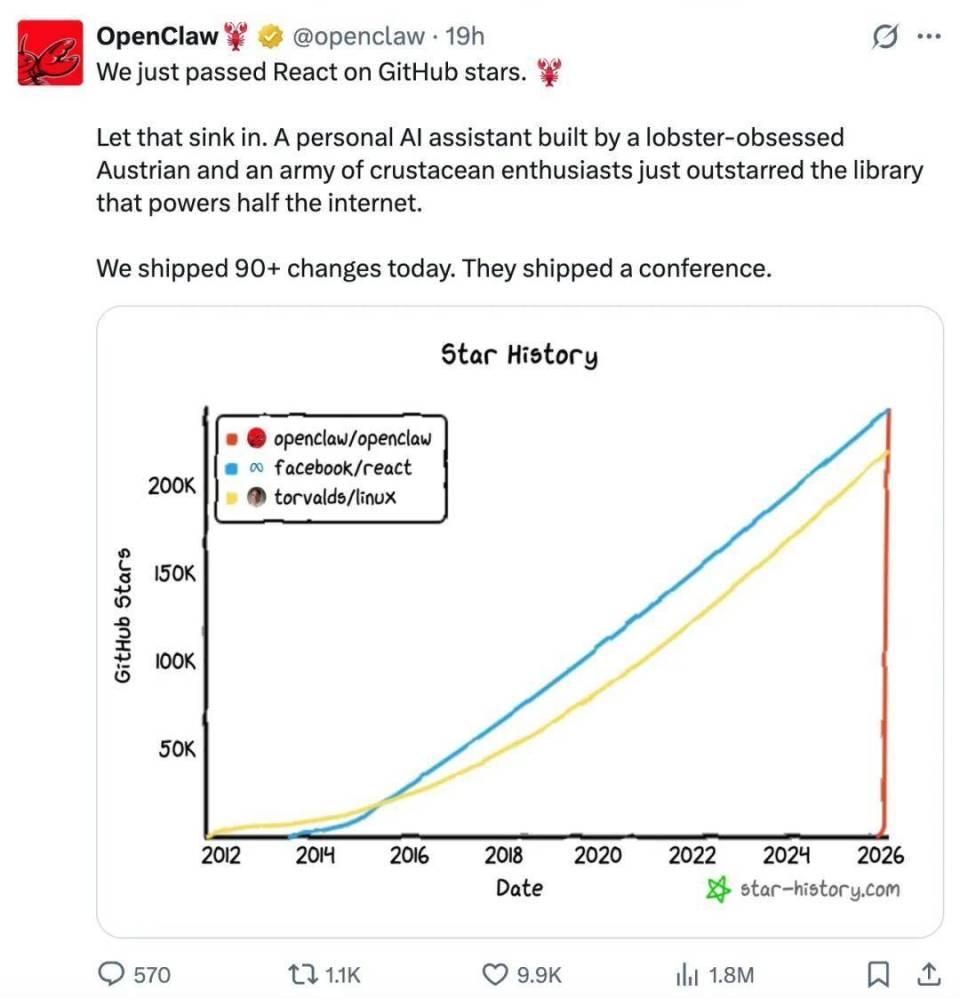
Task: Open the three-dot more options menu
Action: 929,37
